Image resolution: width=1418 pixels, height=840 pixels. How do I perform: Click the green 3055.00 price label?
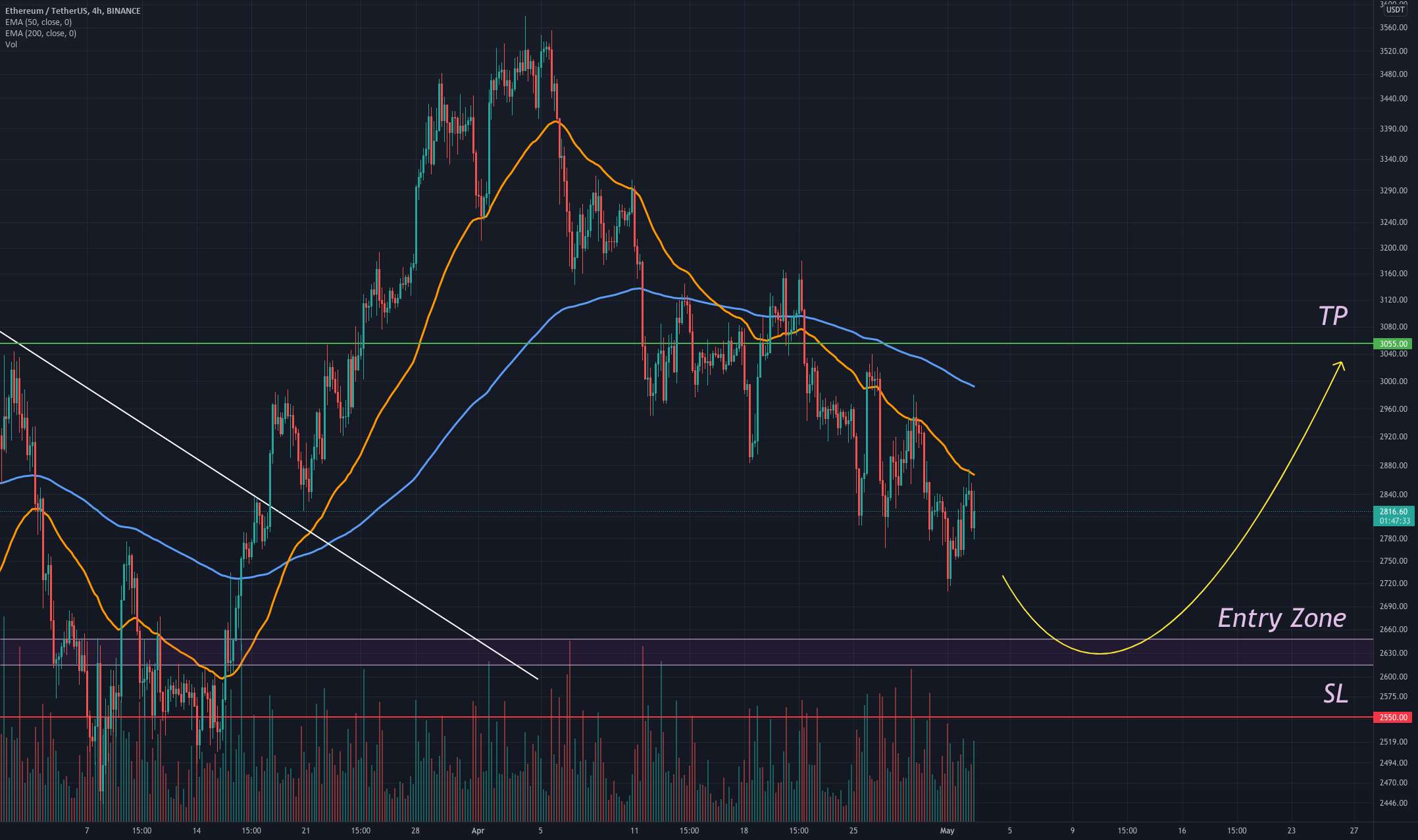[x=1393, y=344]
